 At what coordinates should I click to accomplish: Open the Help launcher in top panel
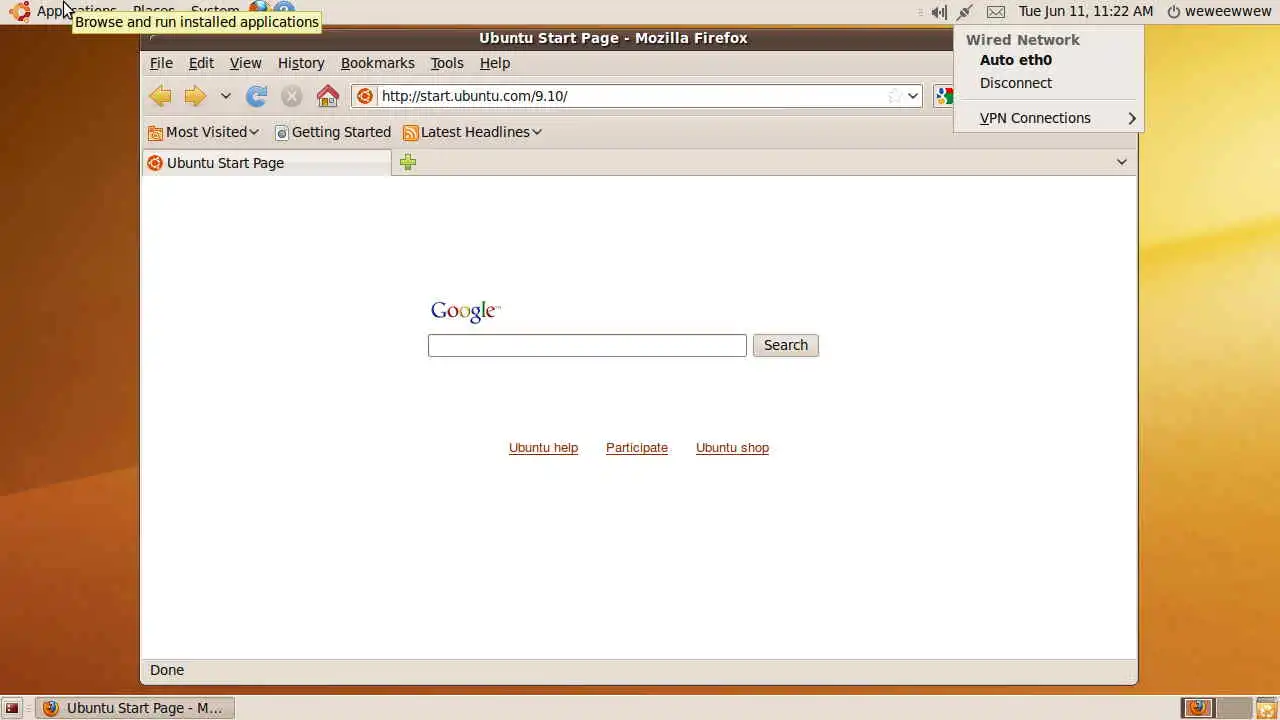pyautogui.click(x=285, y=9)
